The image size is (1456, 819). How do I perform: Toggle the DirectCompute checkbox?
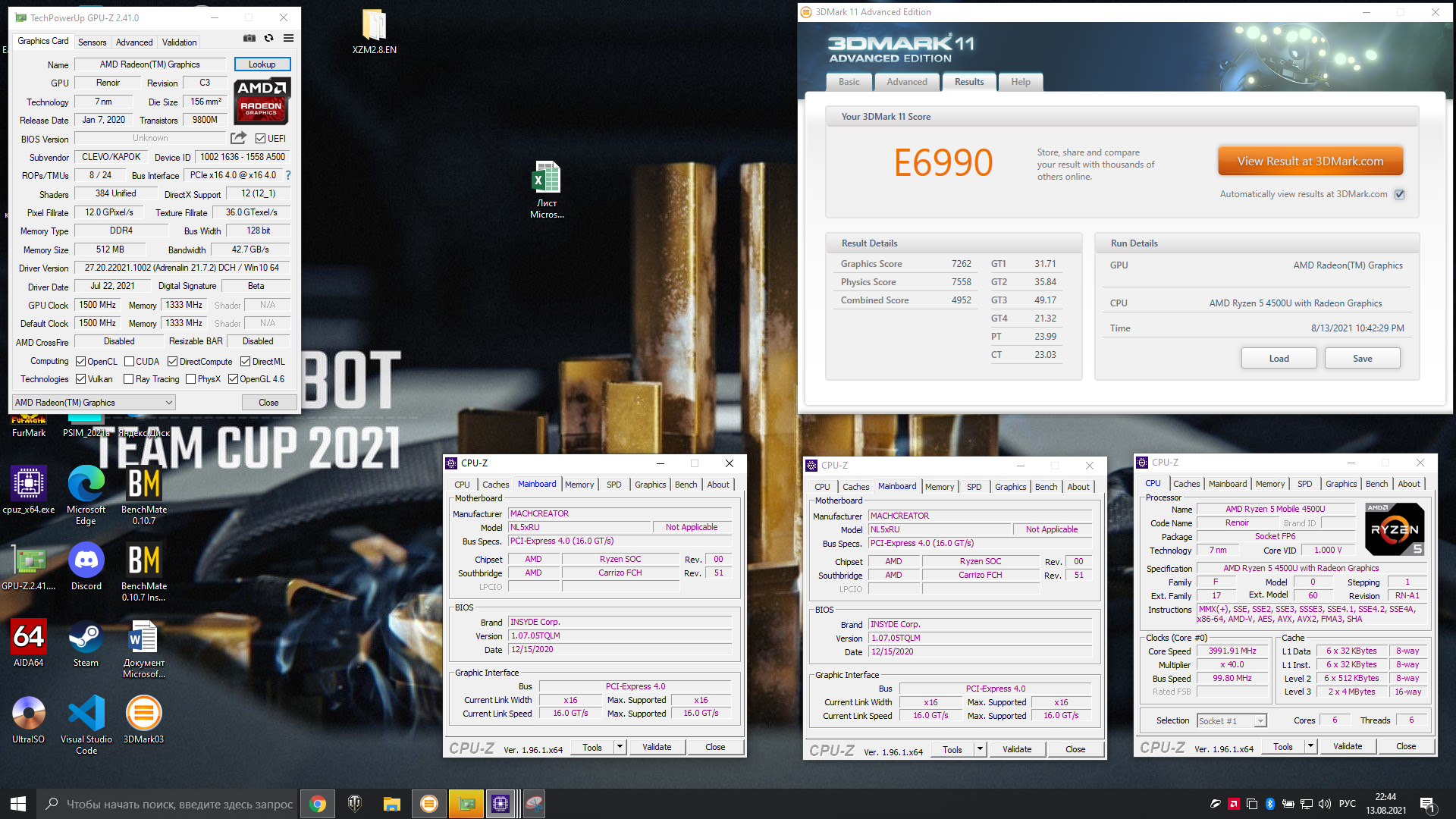(172, 362)
